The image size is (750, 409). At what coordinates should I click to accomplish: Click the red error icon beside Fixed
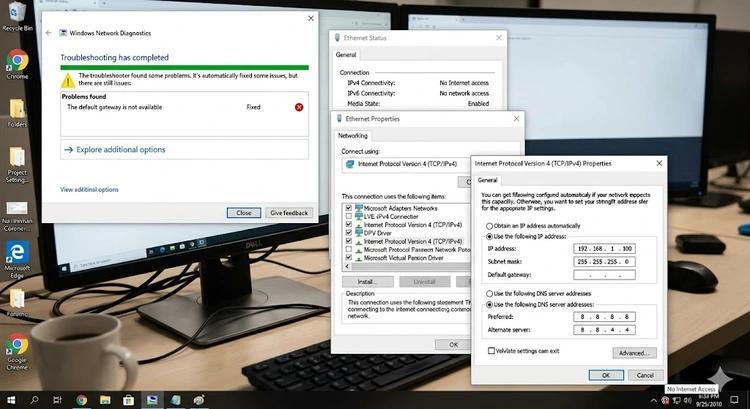coord(299,107)
